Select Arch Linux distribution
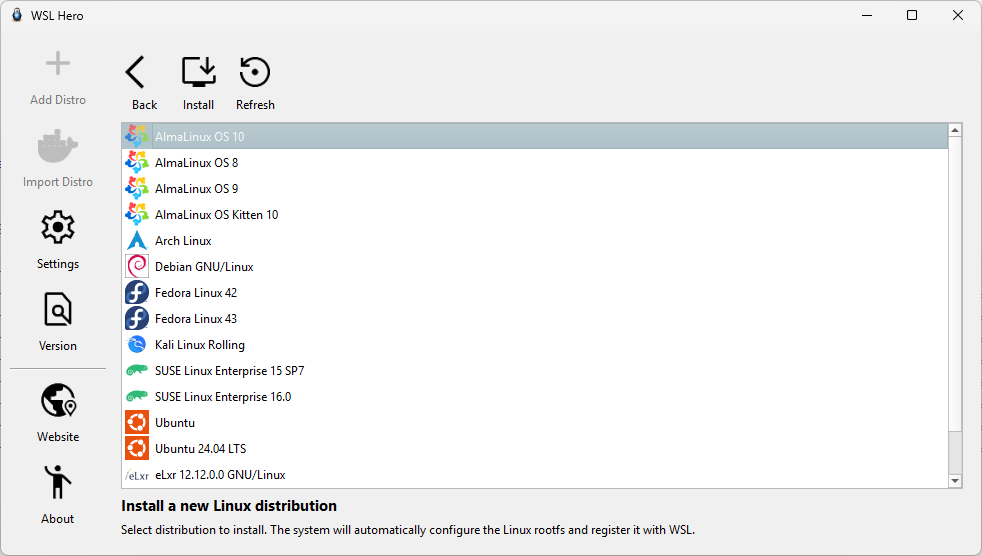The image size is (982, 556). point(183,241)
